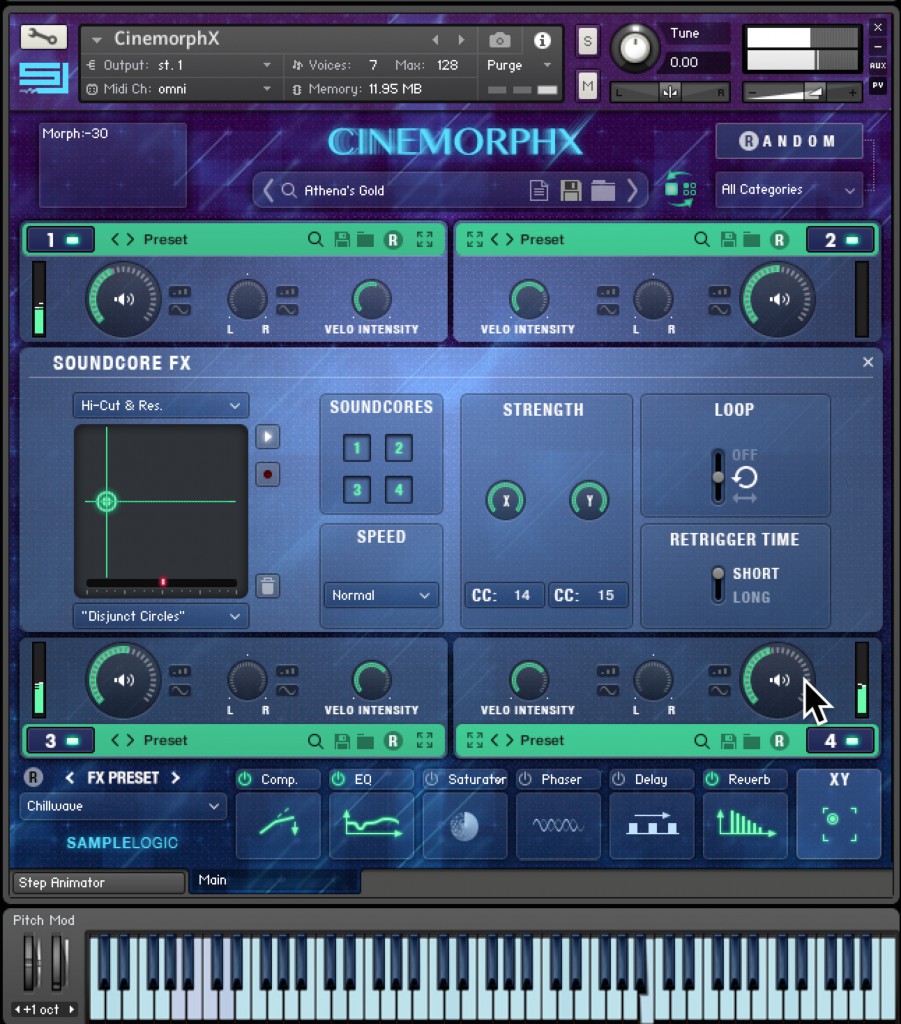The height and width of the screenshot is (1024, 901).
Task: Click the CC: 14 field
Action: tap(503, 596)
